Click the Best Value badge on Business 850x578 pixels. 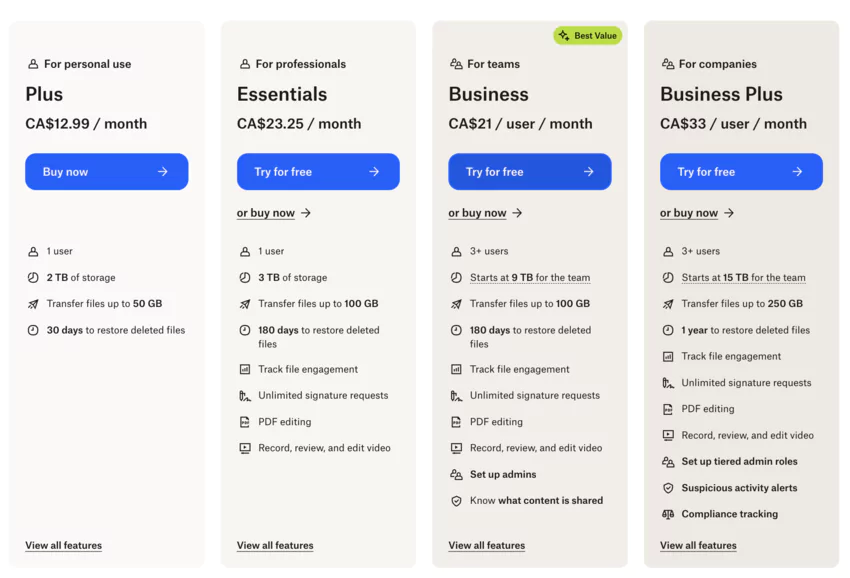click(x=587, y=34)
